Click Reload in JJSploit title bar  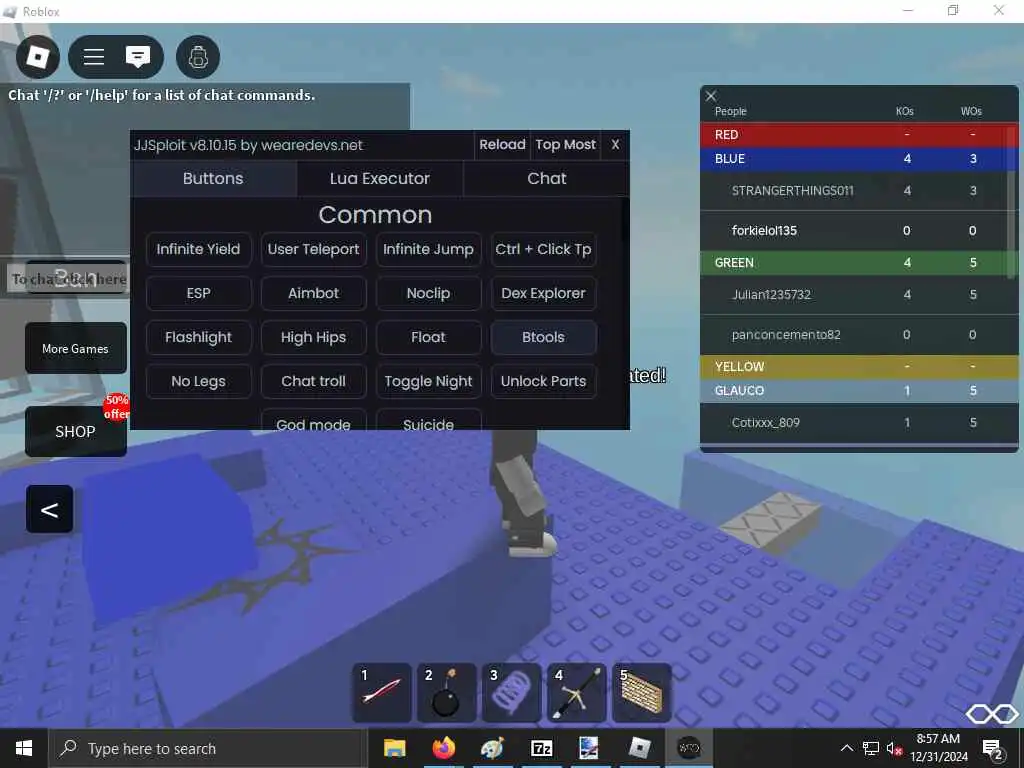point(502,144)
